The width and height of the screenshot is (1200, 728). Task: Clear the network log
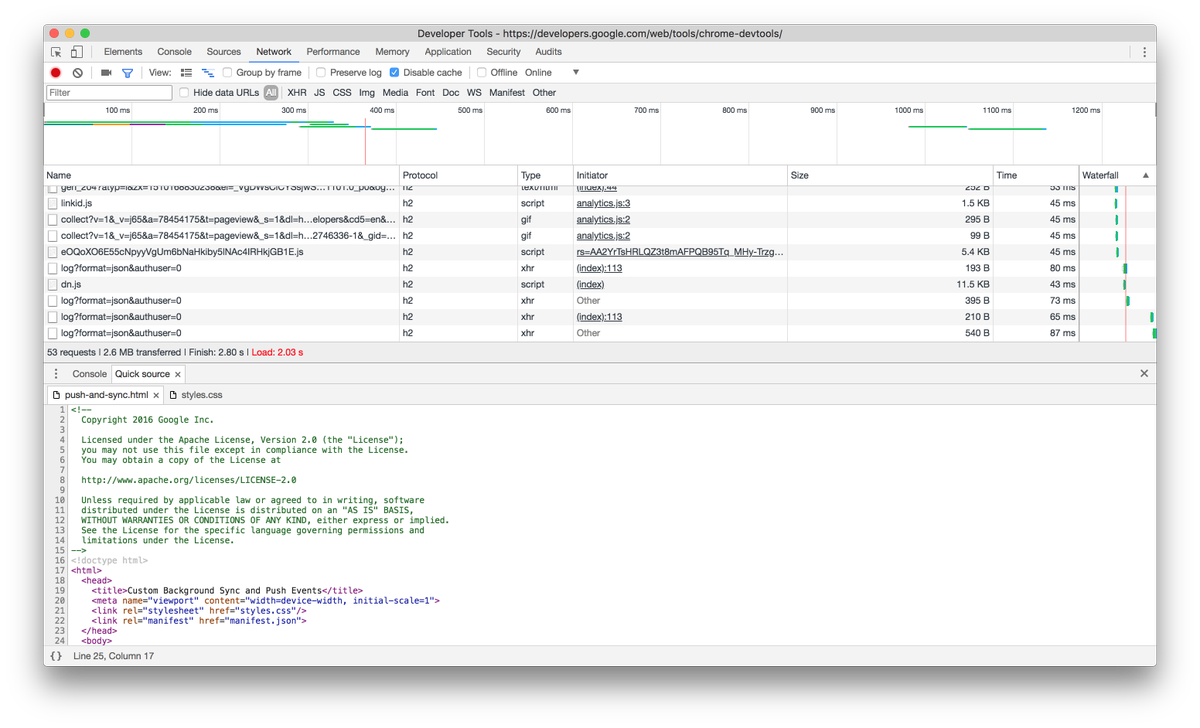click(x=78, y=72)
